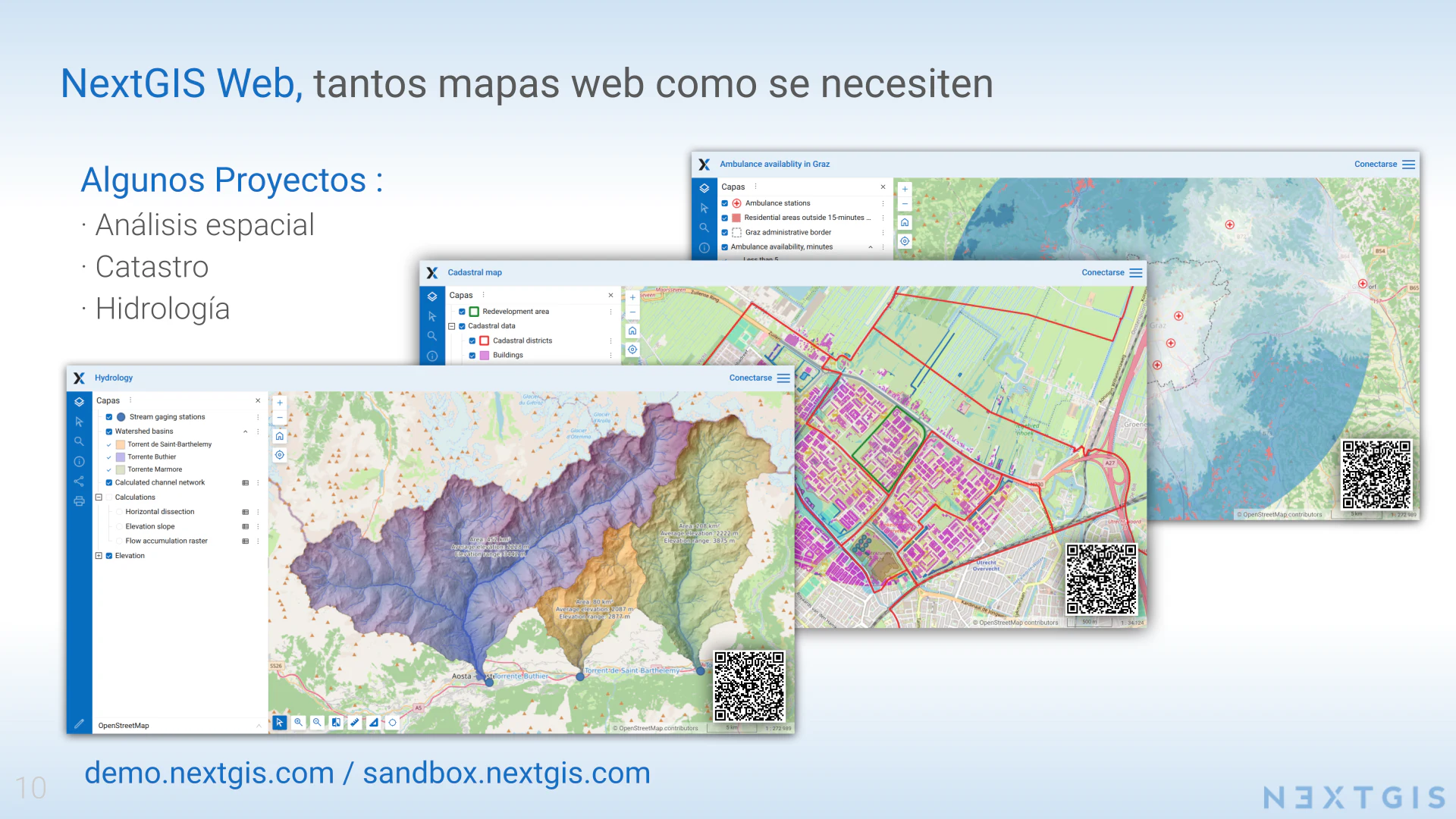1456x819 pixels.
Task: Click the pencil edit icon in Hydrology sidebar
Action: 79,724
